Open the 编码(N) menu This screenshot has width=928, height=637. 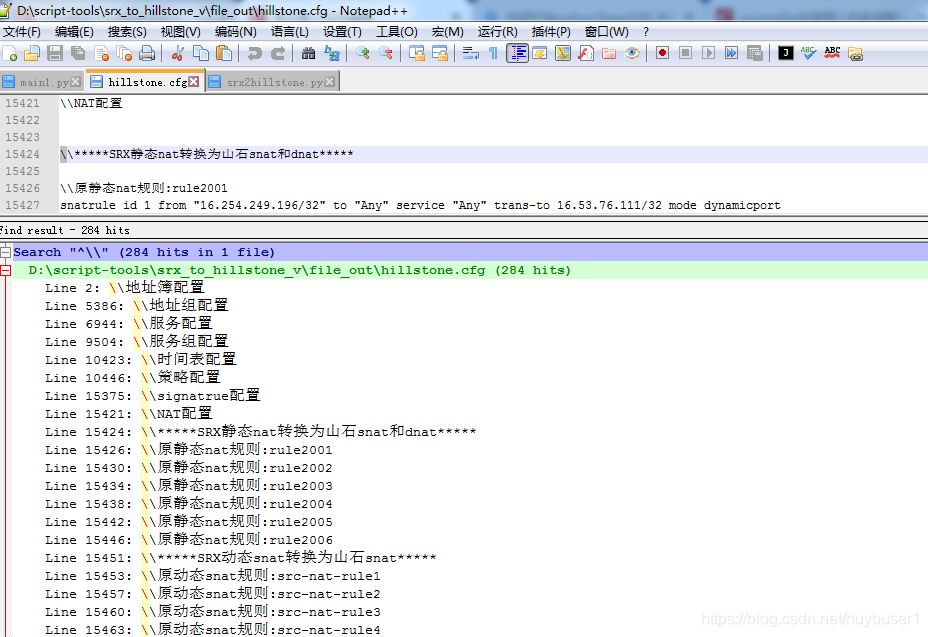pos(236,32)
